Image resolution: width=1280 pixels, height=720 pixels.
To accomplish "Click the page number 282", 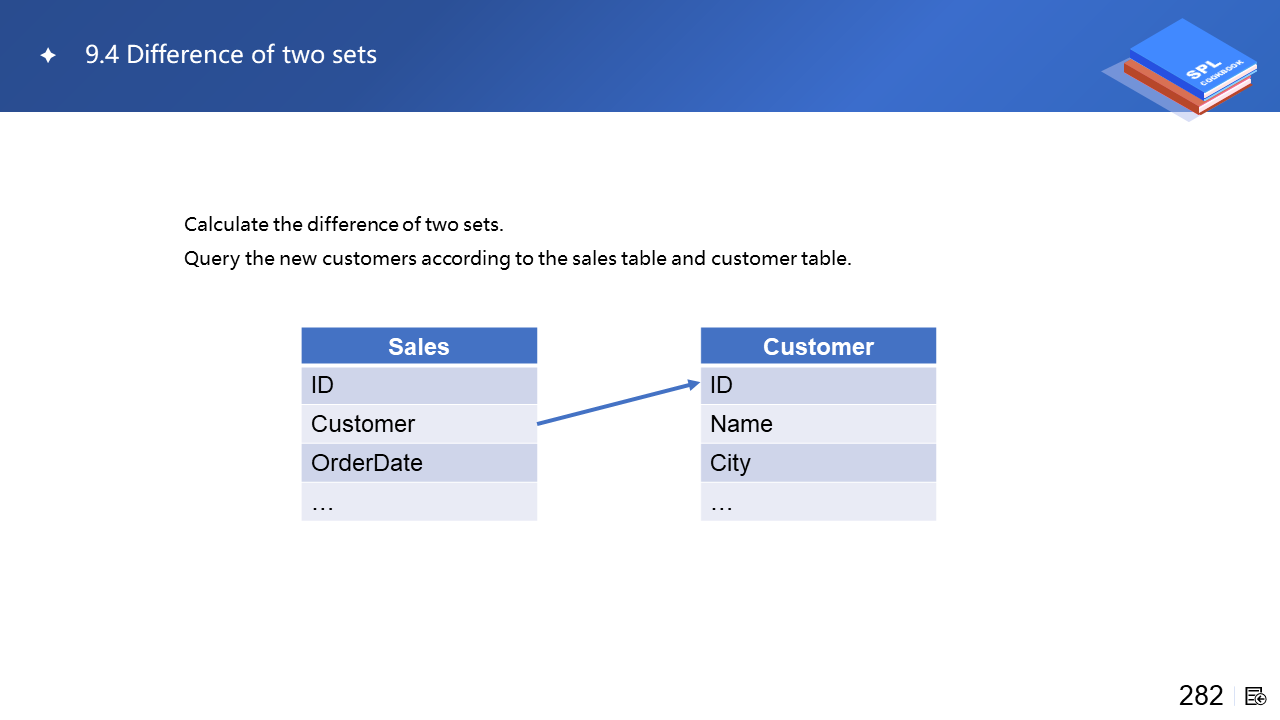I will pos(1201,696).
